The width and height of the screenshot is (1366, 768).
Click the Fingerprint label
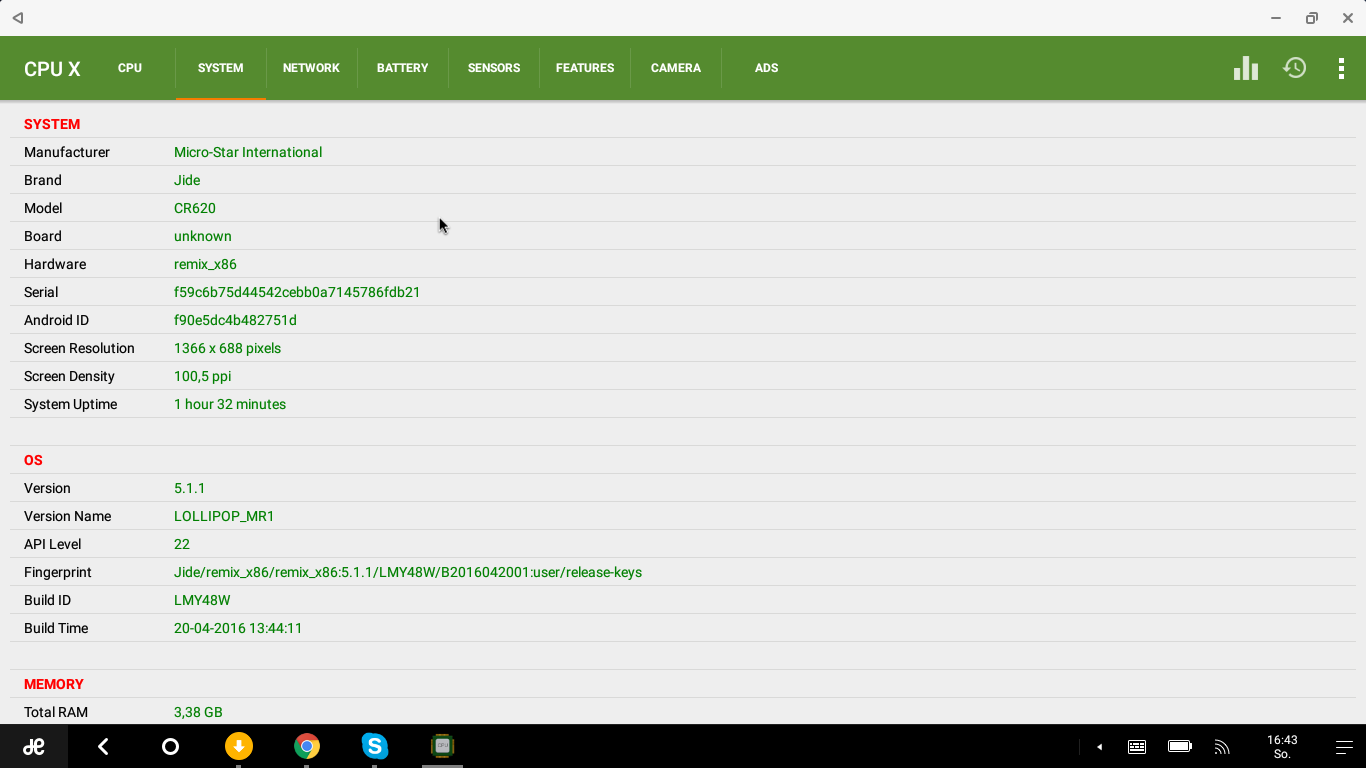point(58,572)
